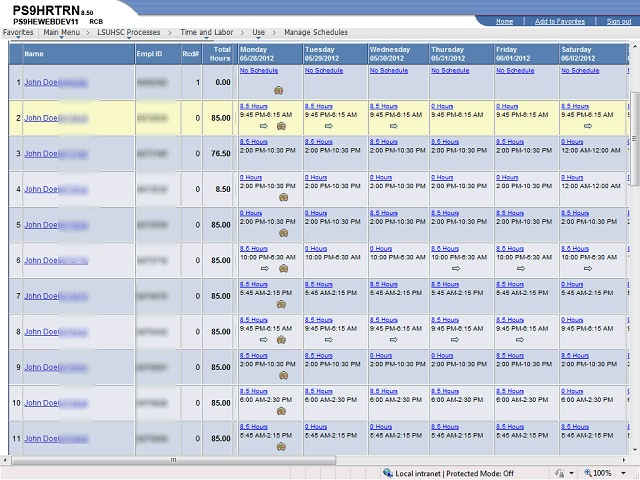Expand LSUHSC Processes breadcrumb menu
This screenshot has height=480, width=640.
coord(129,33)
